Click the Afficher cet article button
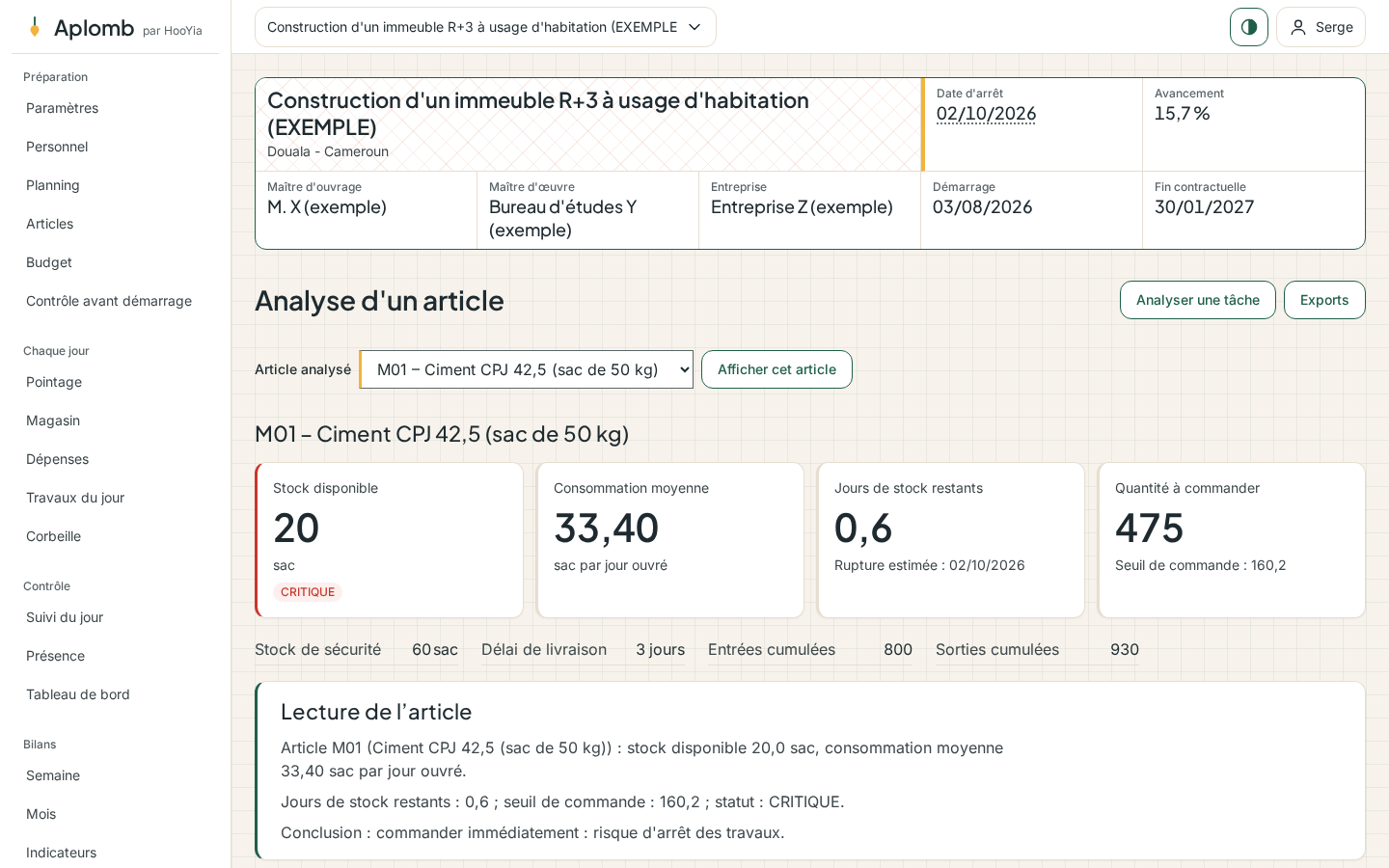Viewport: 1389px width, 868px height. click(776, 369)
